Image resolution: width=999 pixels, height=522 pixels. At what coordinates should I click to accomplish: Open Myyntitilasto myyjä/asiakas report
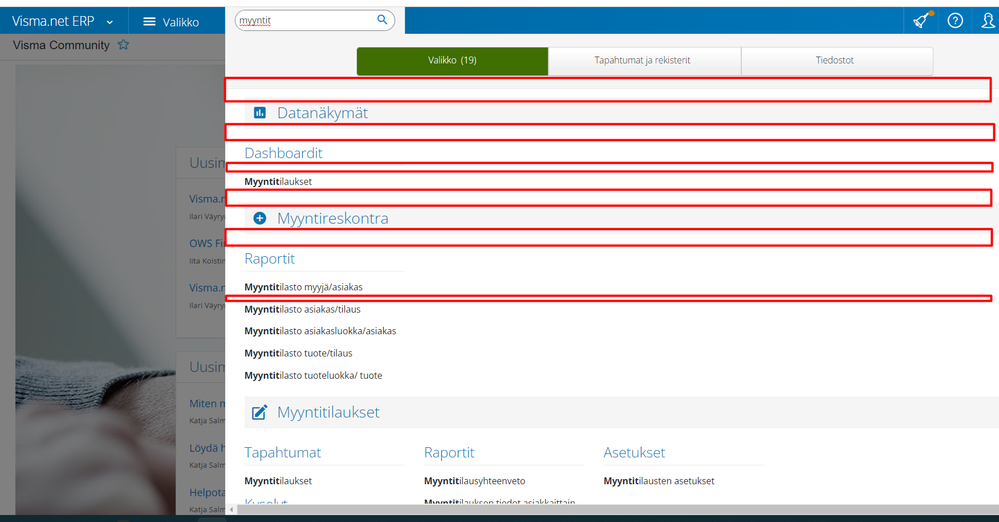[303, 287]
